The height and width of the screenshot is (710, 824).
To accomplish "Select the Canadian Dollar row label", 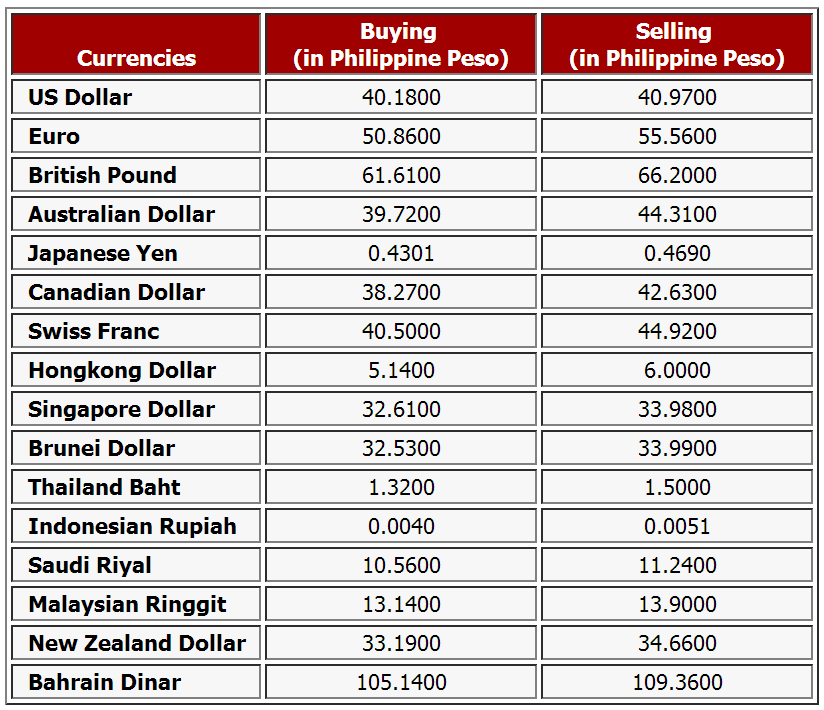I will [x=116, y=292].
